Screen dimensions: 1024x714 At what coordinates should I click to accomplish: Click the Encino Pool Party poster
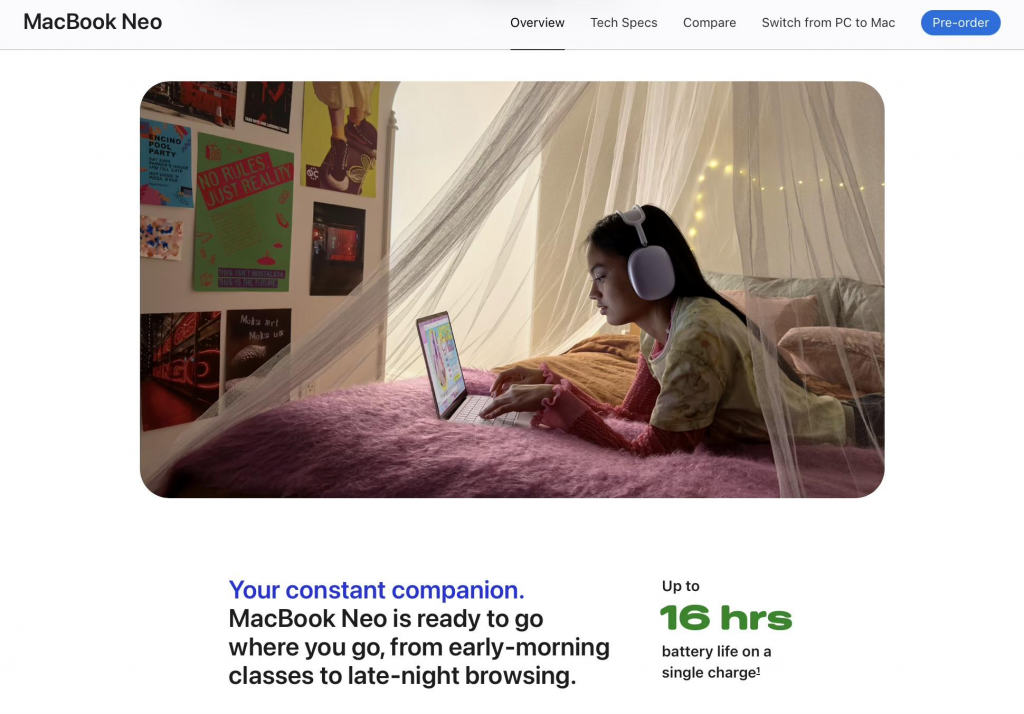pyautogui.click(x=166, y=163)
